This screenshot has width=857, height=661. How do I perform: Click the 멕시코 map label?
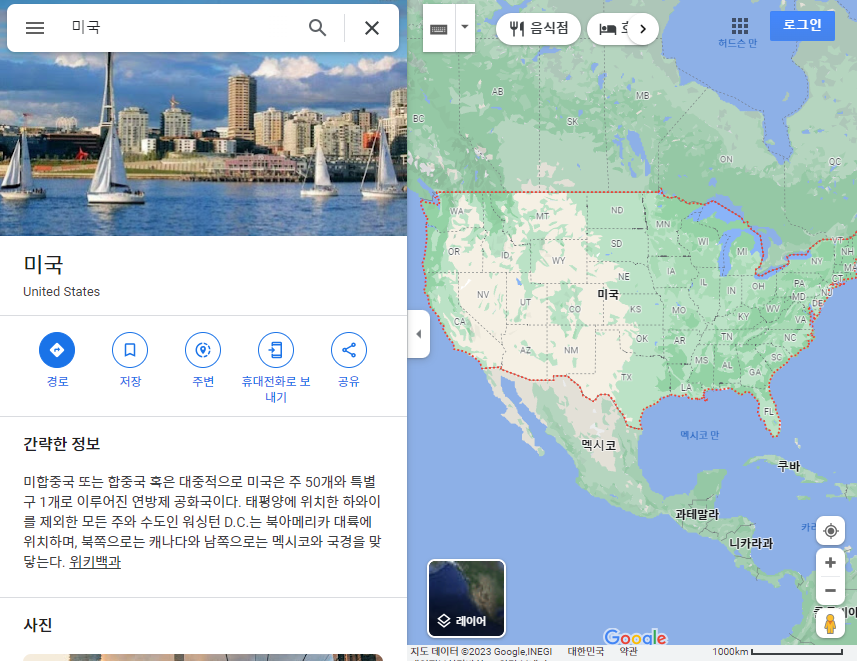tap(598, 445)
